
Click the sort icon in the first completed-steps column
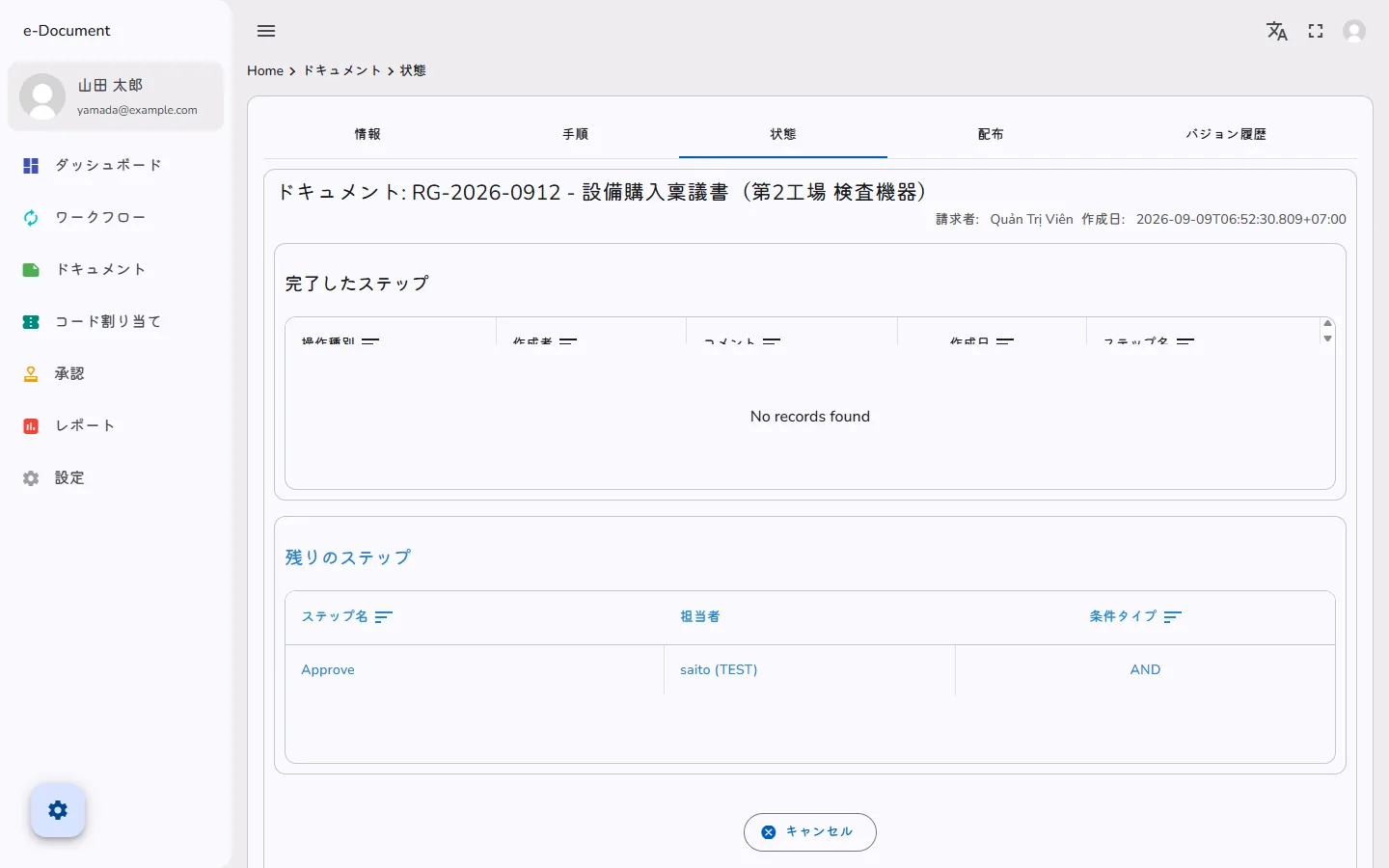click(x=370, y=340)
